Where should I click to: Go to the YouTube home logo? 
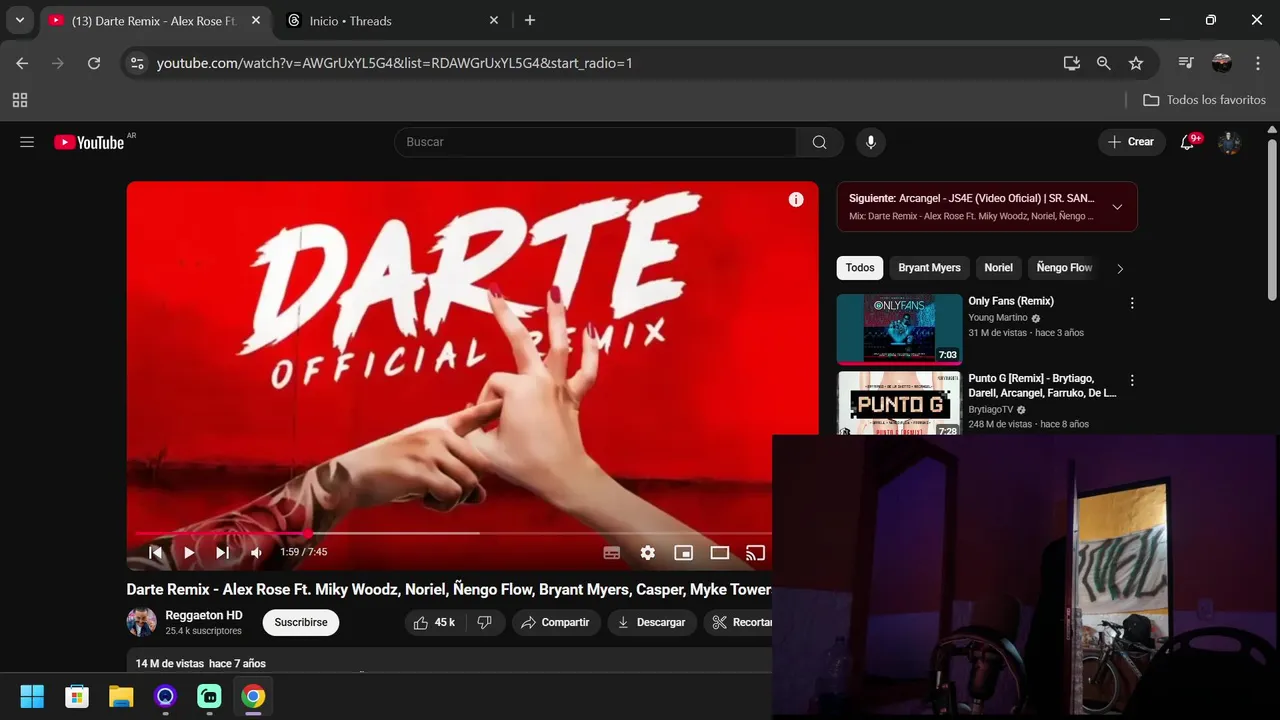click(x=89, y=142)
